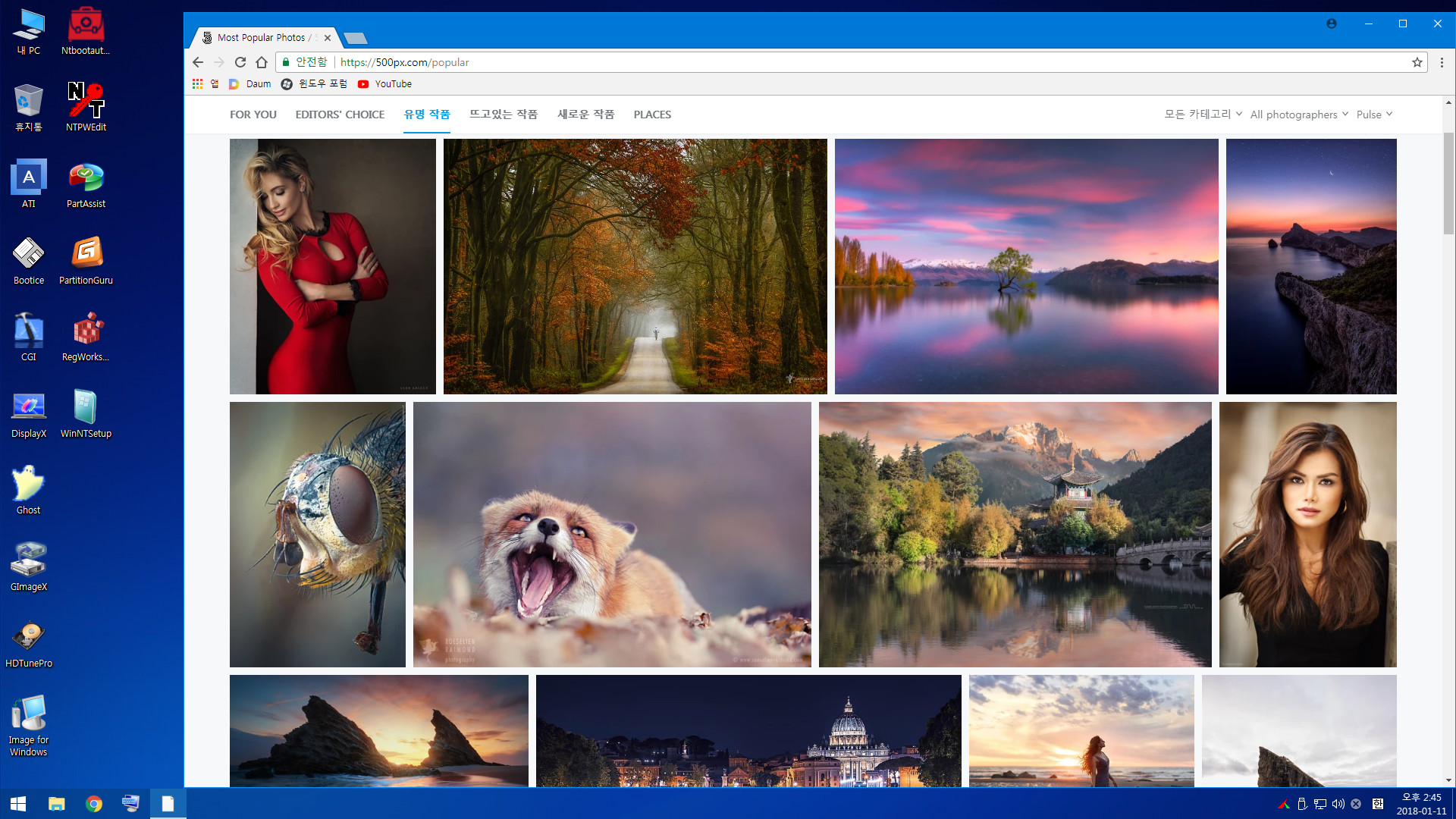Open the Daum bookmark
This screenshot has height=819, width=1456.
(250, 84)
